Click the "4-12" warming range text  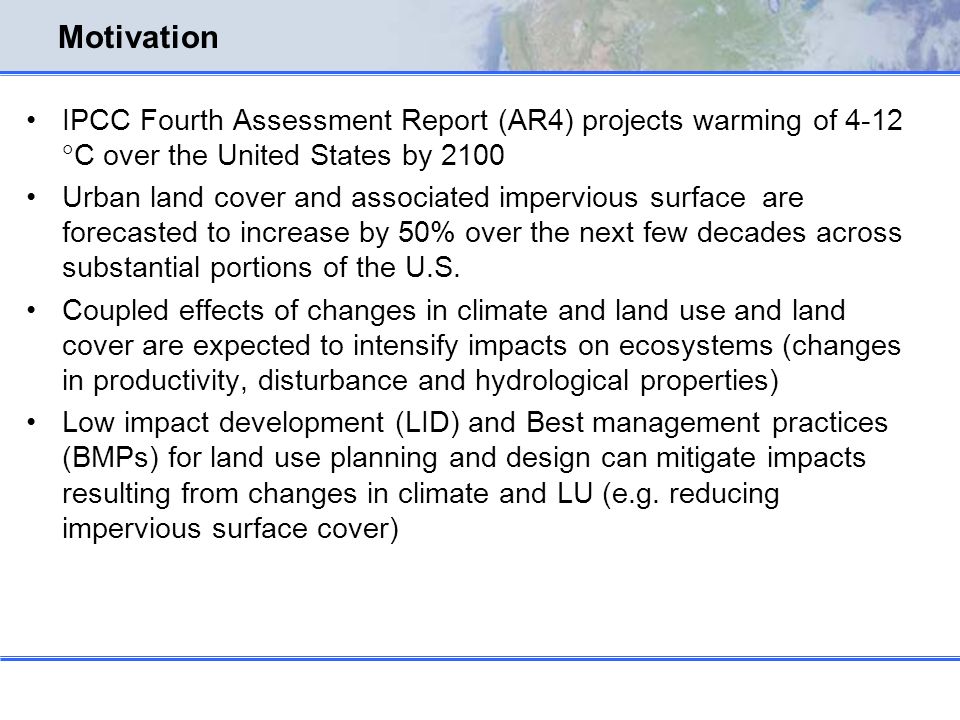pyautogui.click(x=874, y=120)
